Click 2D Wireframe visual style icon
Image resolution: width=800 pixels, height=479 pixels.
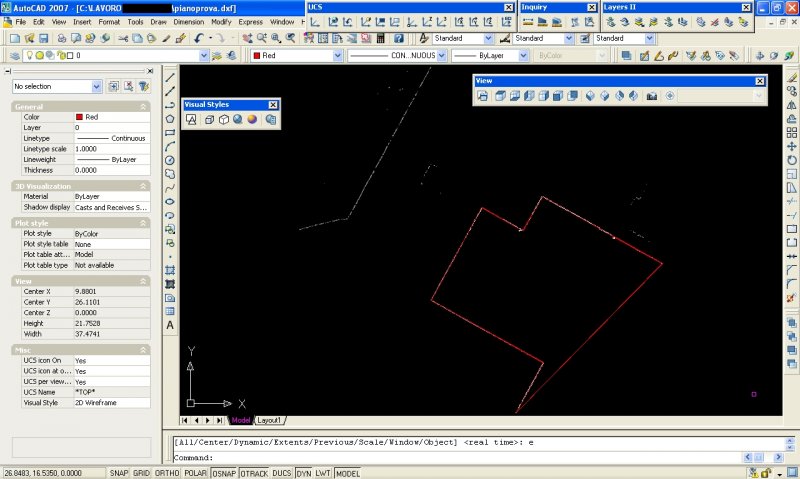[x=191, y=119]
